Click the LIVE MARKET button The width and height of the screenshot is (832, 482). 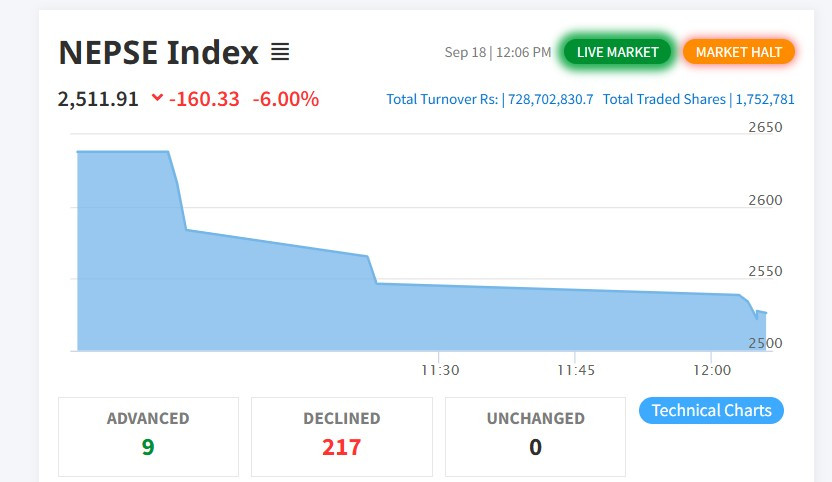coord(617,52)
